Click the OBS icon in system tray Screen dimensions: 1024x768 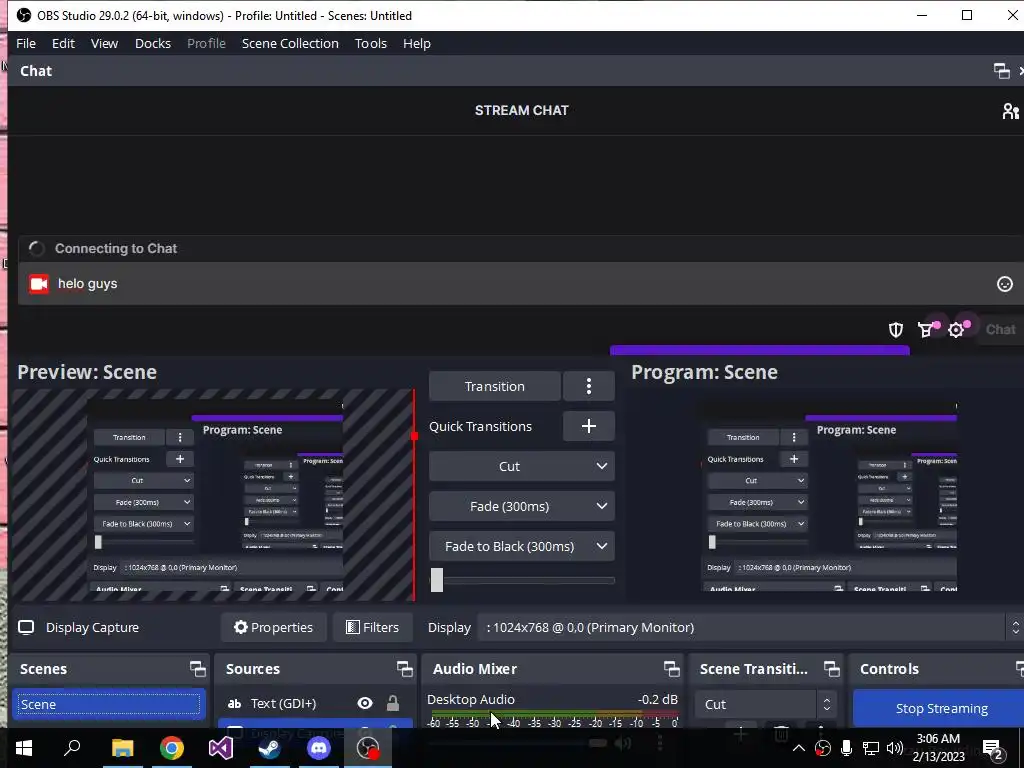coord(823,748)
